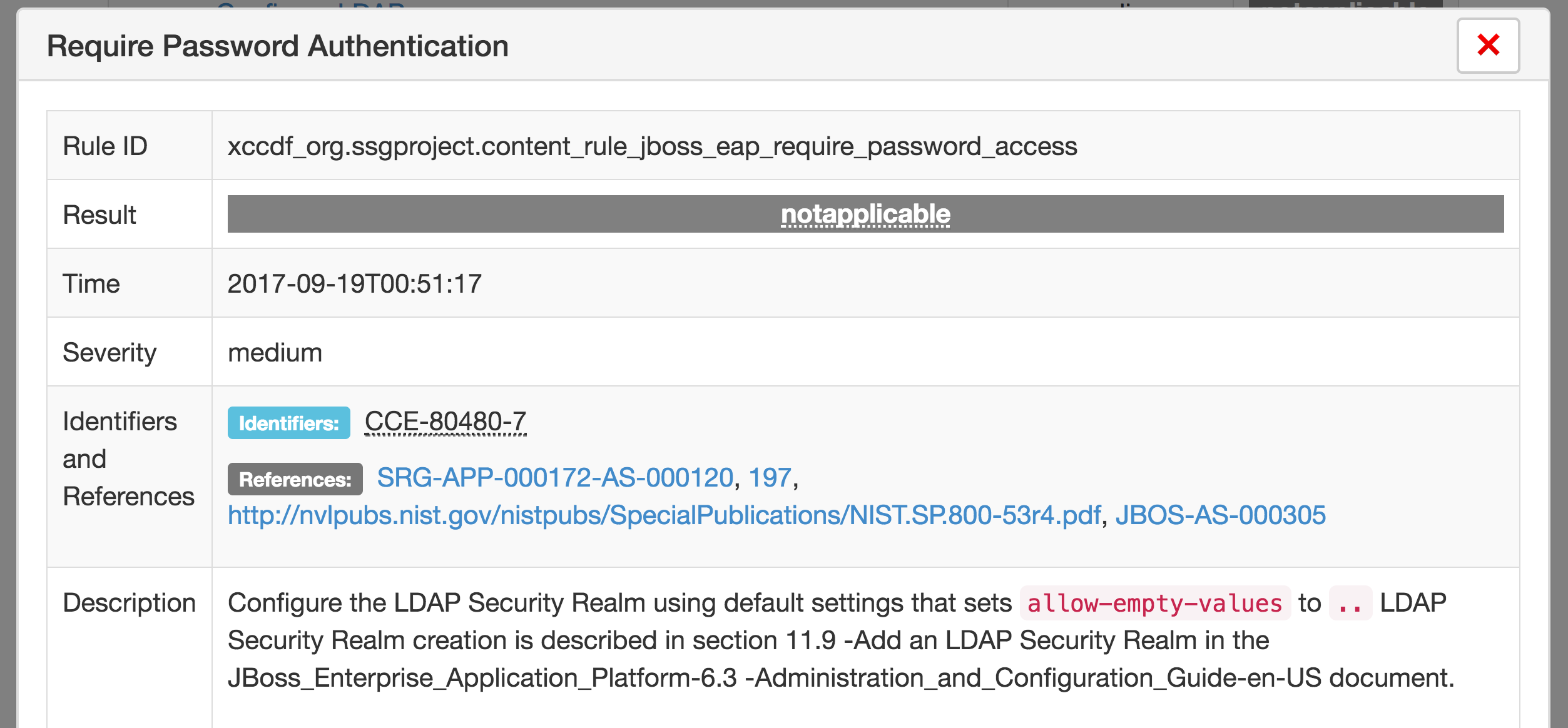This screenshot has height=728, width=1568.
Task: Click the References: gray badge
Action: (x=295, y=479)
